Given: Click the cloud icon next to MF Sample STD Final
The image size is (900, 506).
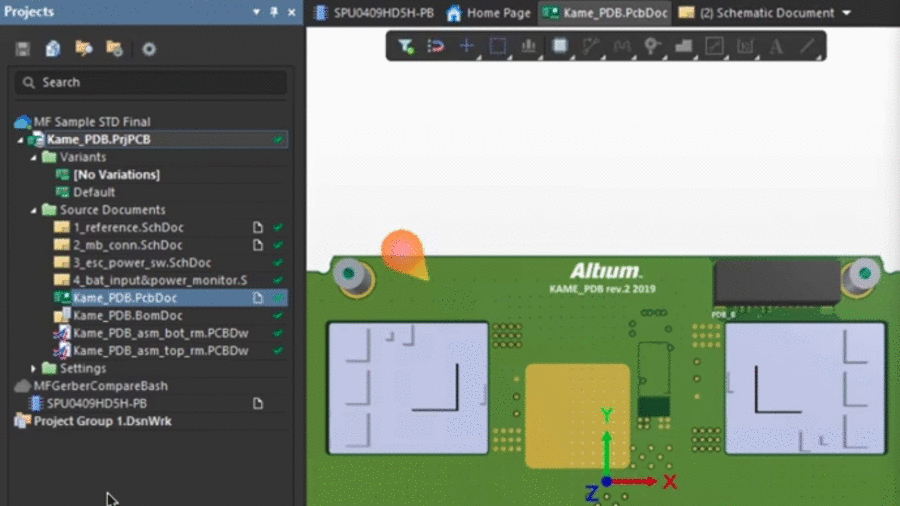Looking at the screenshot, I should click(22, 122).
